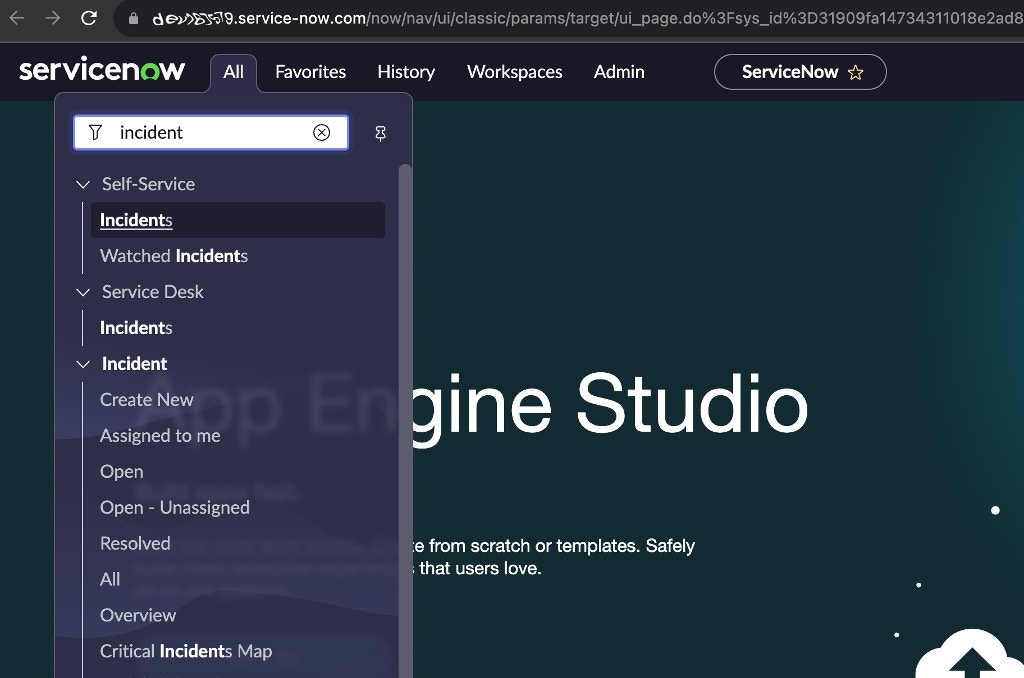Image resolution: width=1024 pixels, height=678 pixels.
Task: Switch to the History tab
Action: (406, 72)
